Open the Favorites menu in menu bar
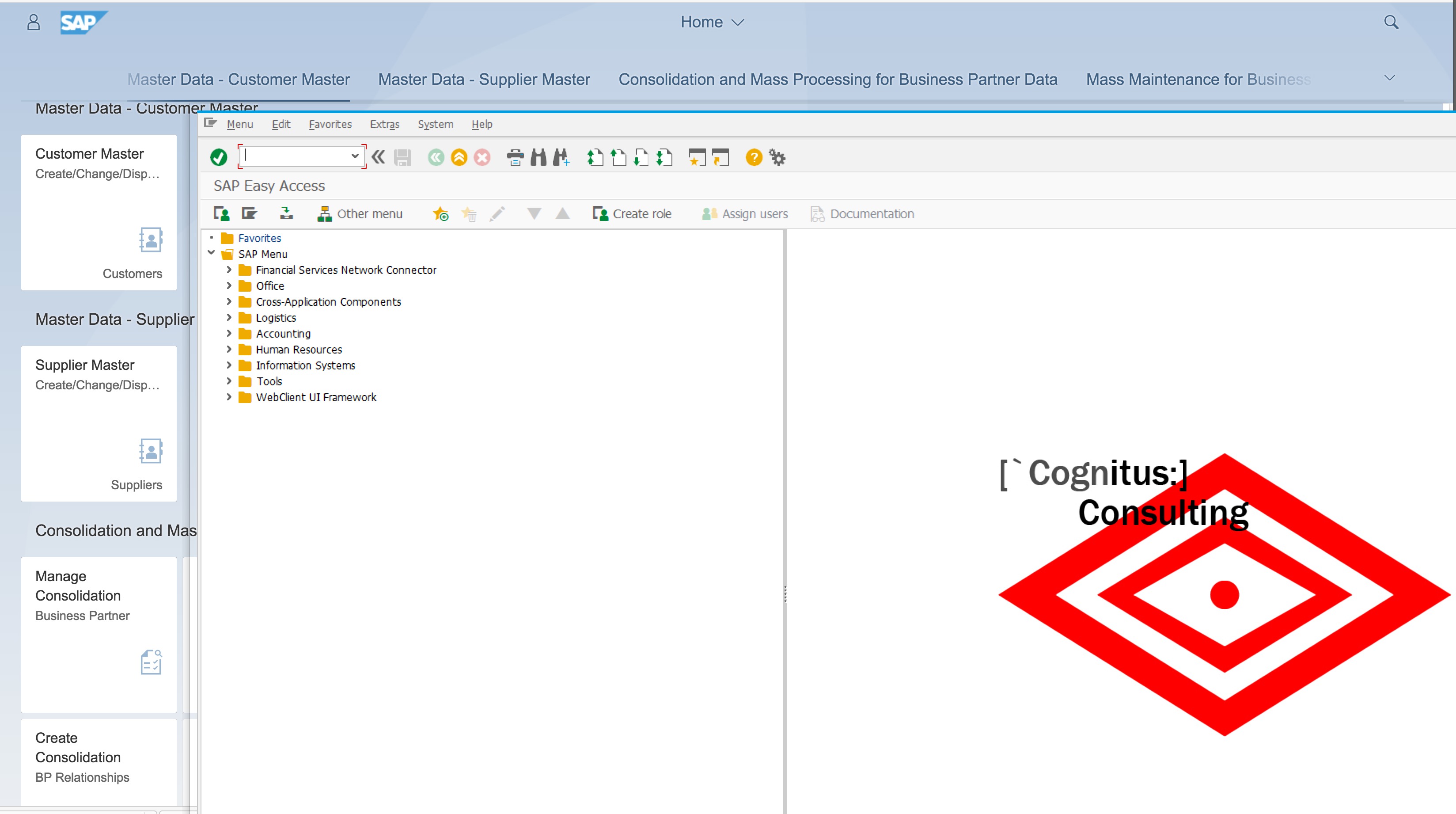The height and width of the screenshot is (814, 1456). click(330, 124)
